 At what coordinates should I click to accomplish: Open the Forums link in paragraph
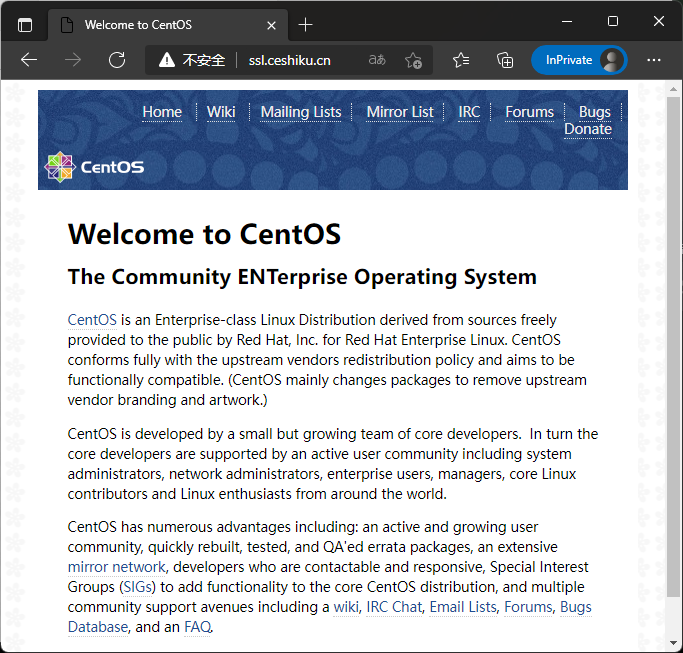[x=528, y=607]
